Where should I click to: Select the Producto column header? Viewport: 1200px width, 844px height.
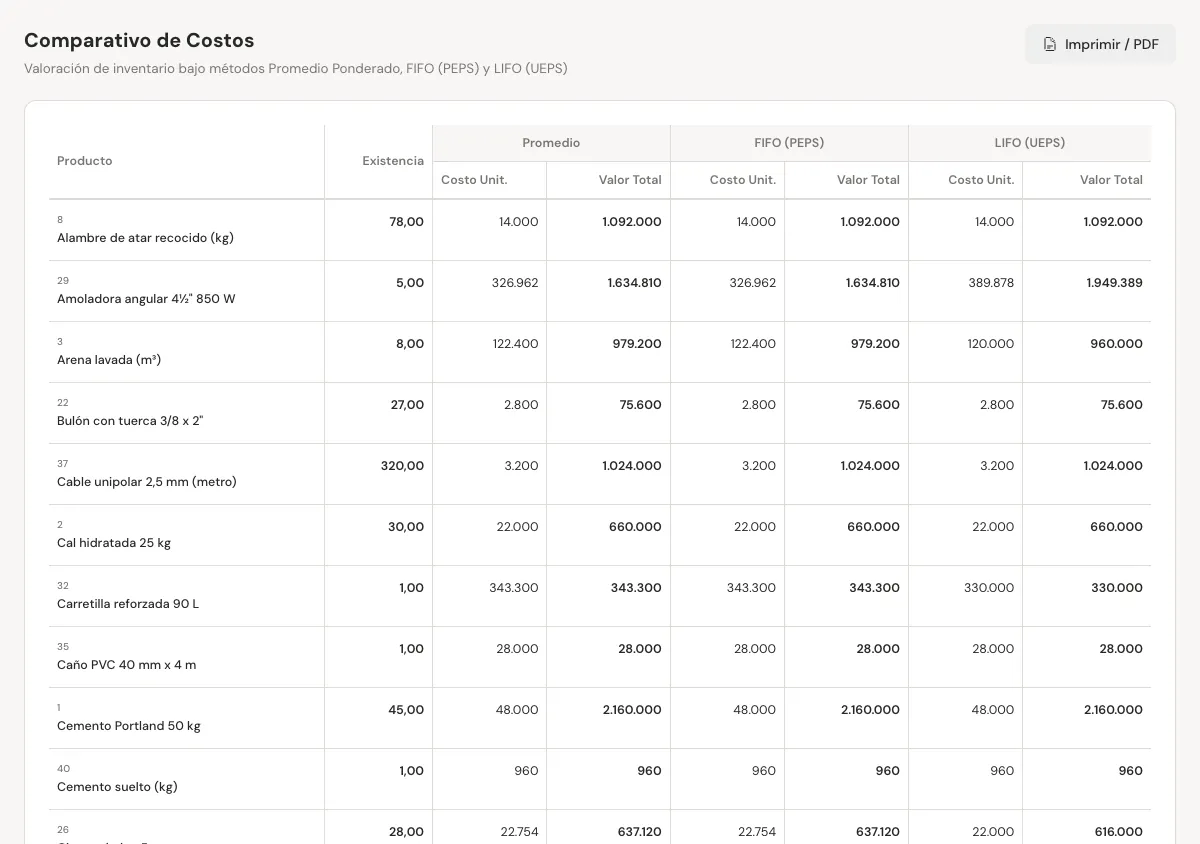tap(85, 161)
